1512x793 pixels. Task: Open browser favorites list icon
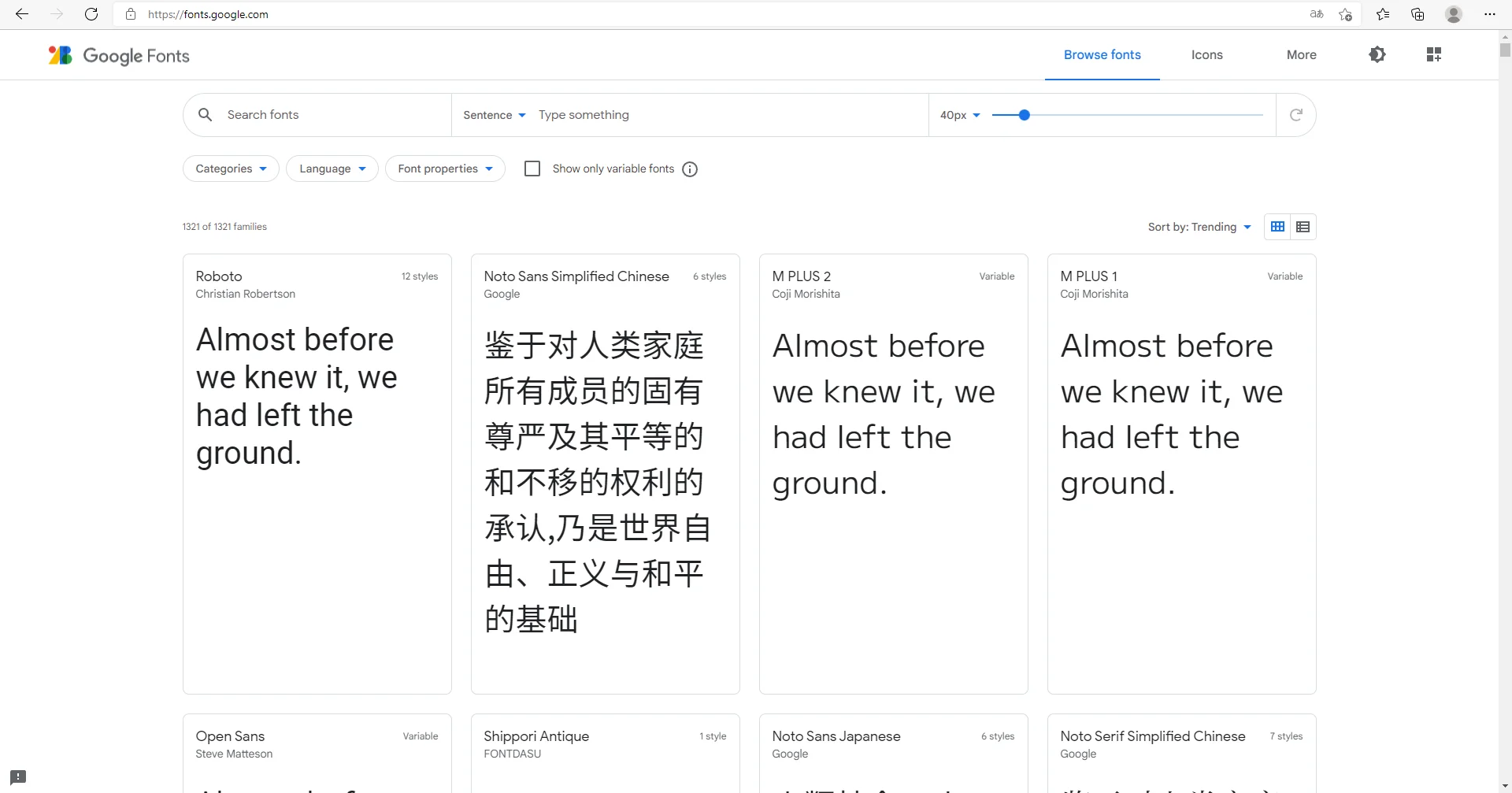[1383, 14]
